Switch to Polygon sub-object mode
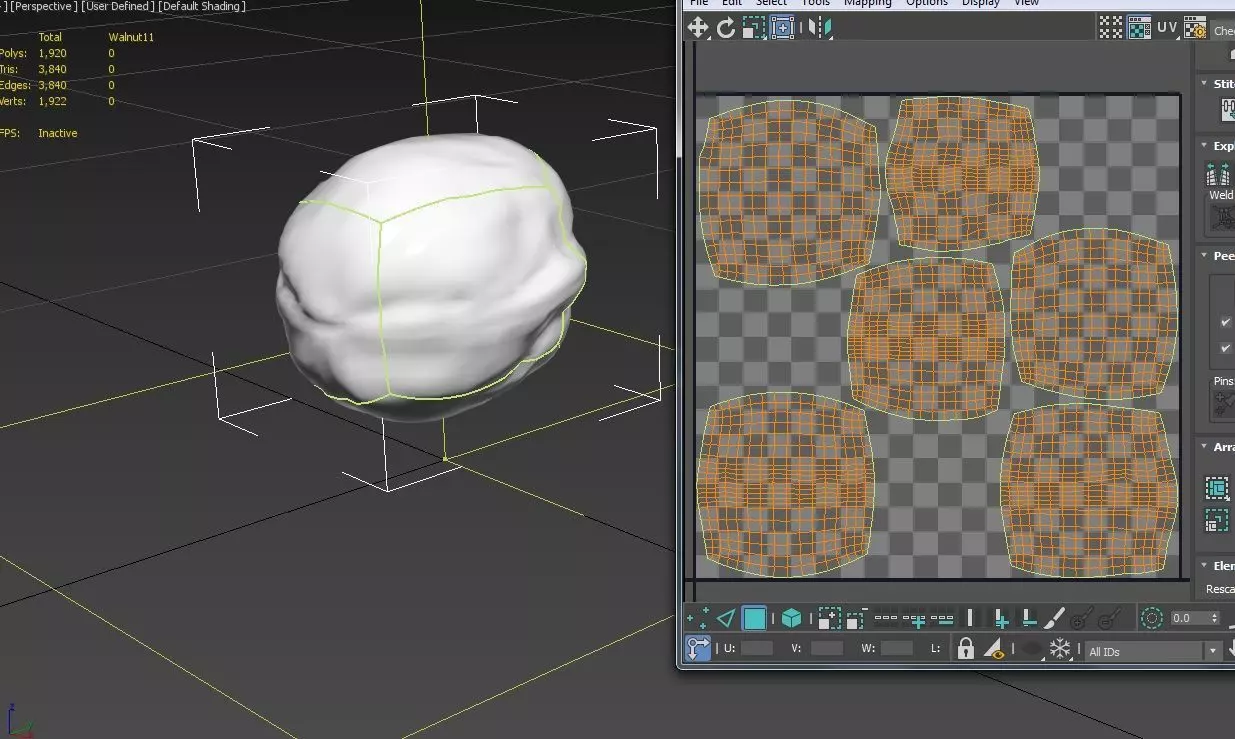This screenshot has height=739, width=1235. pos(755,619)
